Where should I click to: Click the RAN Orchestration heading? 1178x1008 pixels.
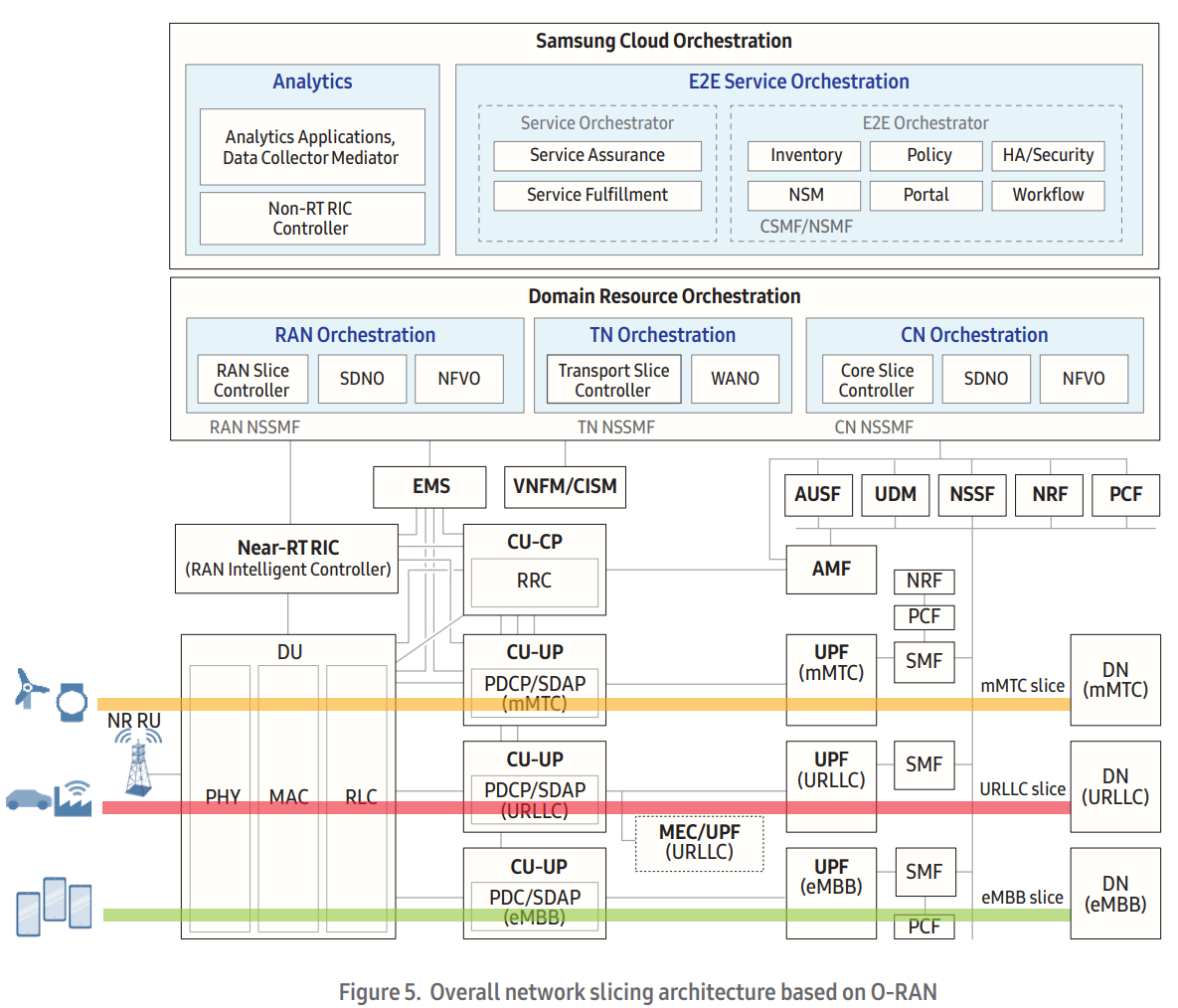coord(355,335)
